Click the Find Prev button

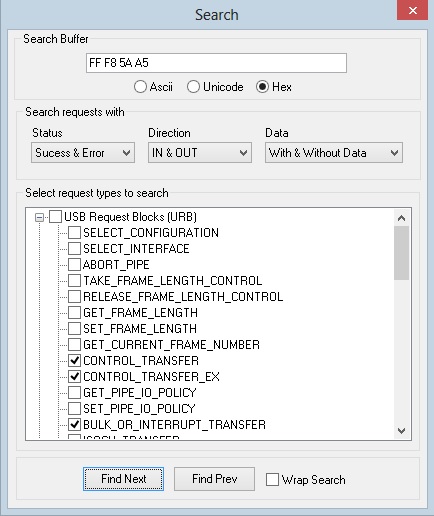pos(214,479)
